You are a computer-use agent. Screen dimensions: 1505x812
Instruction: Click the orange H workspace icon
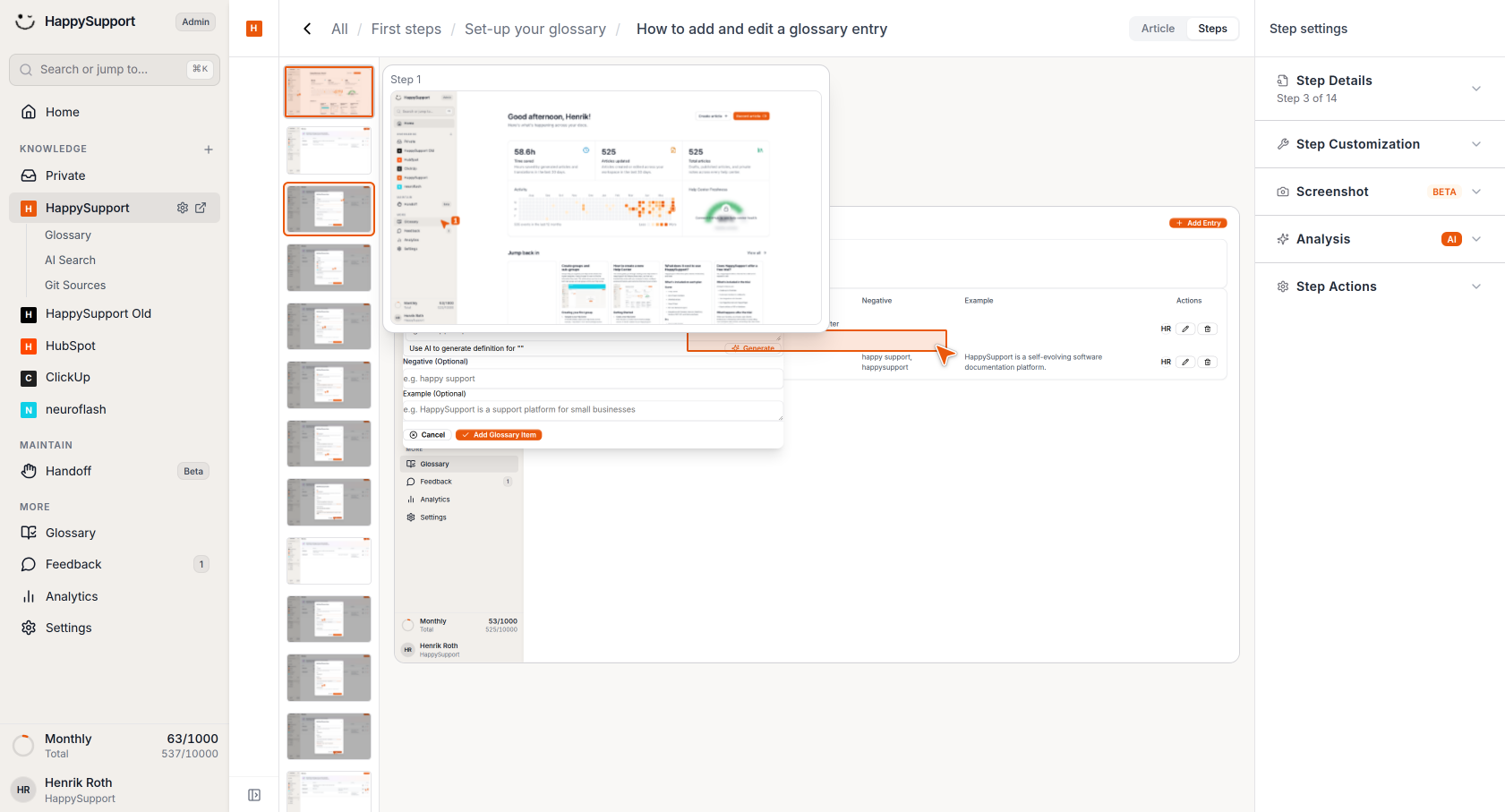254,29
